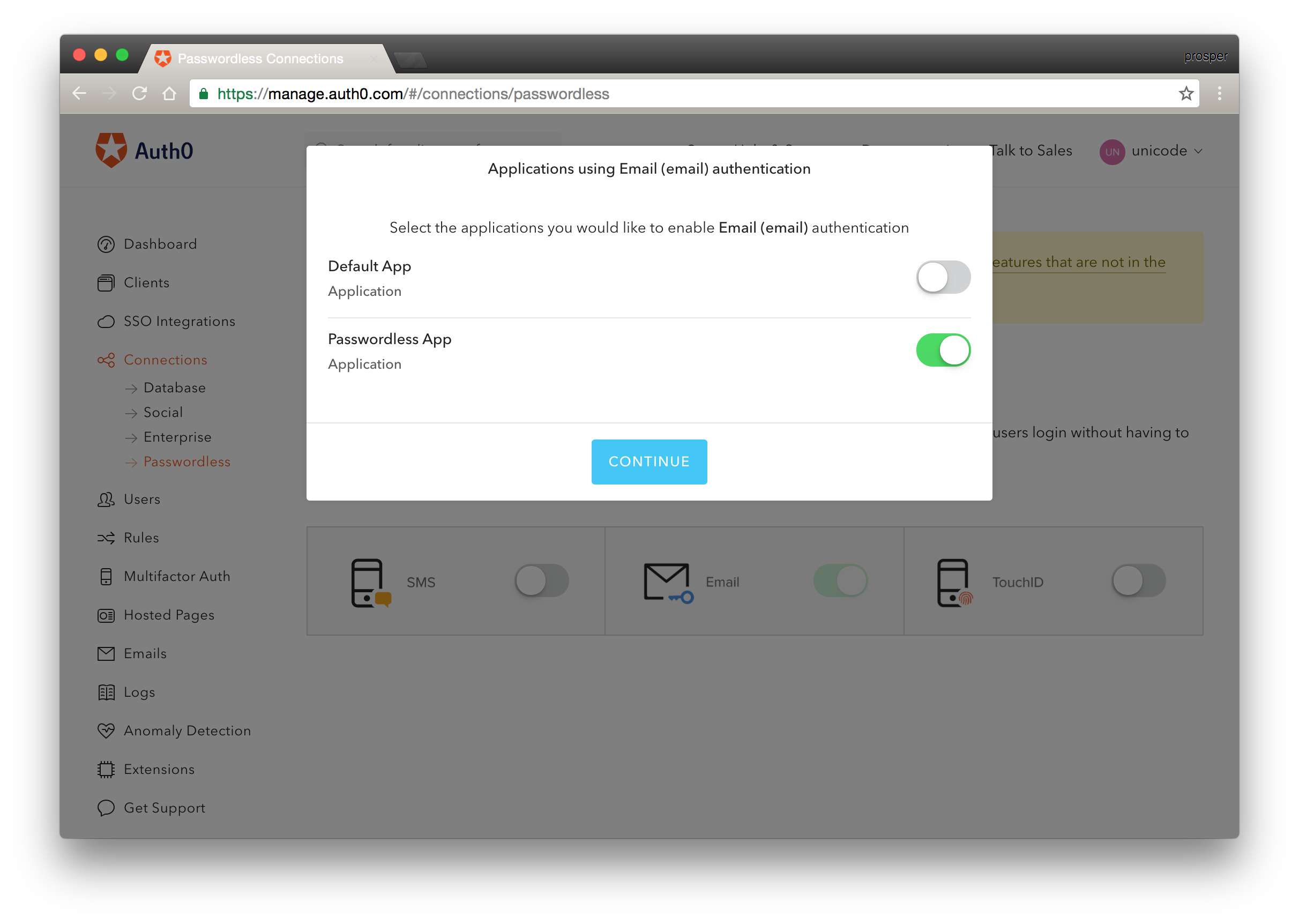Expand the Connections menu item
The width and height of the screenshot is (1299, 924).
166,359
